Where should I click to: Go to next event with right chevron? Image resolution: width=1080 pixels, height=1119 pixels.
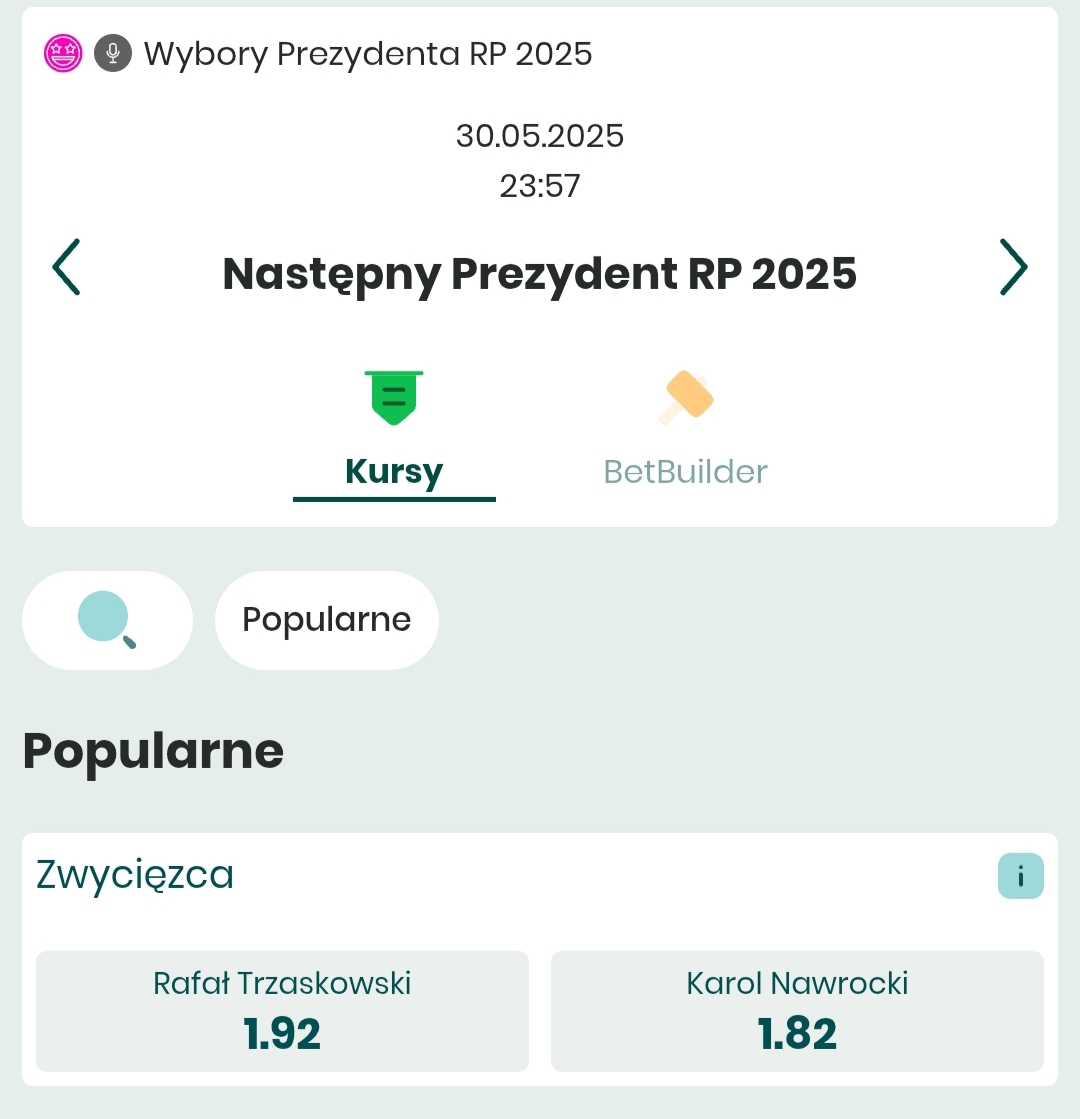[1013, 268]
